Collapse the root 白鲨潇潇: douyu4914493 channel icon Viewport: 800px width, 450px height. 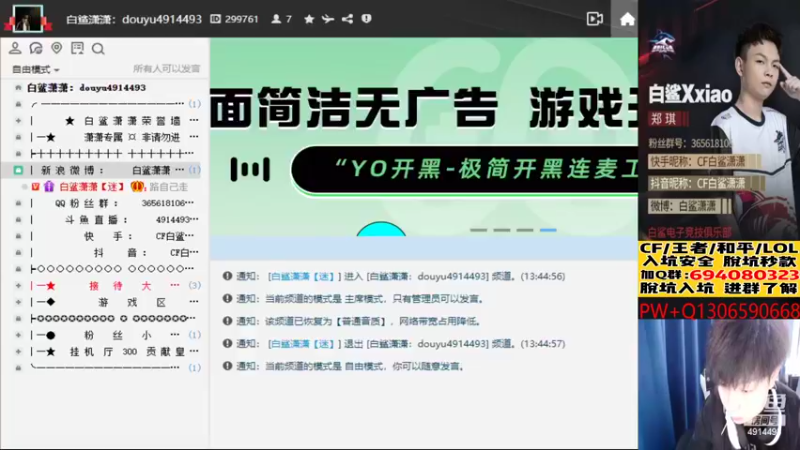(x=18, y=88)
